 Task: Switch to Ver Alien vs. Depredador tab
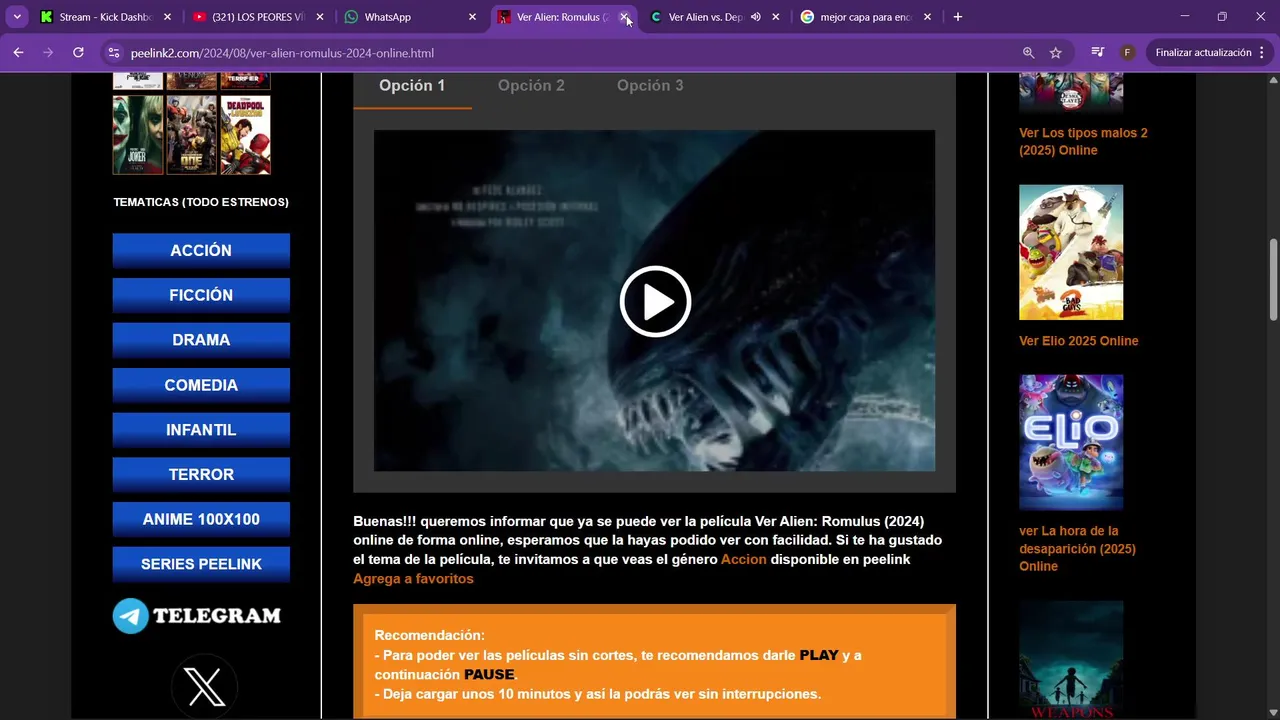pos(705,17)
